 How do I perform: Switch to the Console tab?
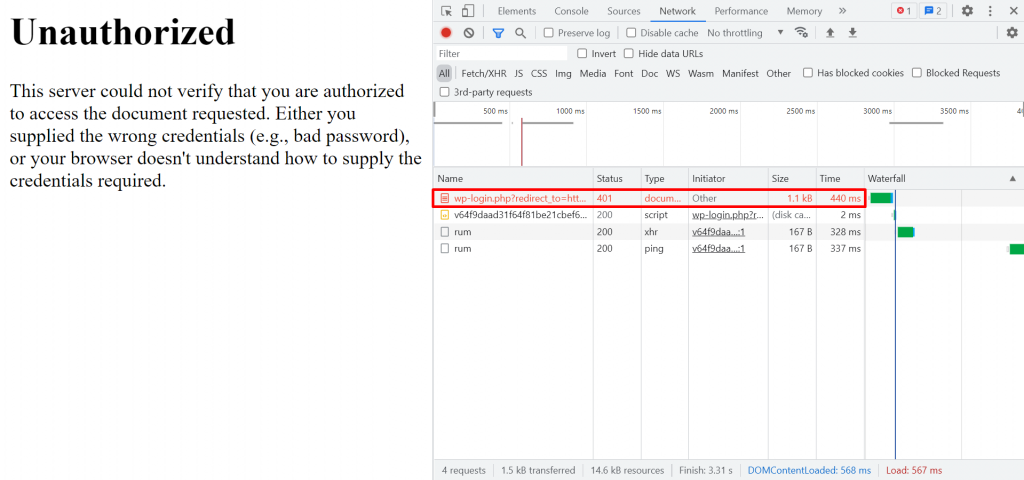tap(571, 11)
